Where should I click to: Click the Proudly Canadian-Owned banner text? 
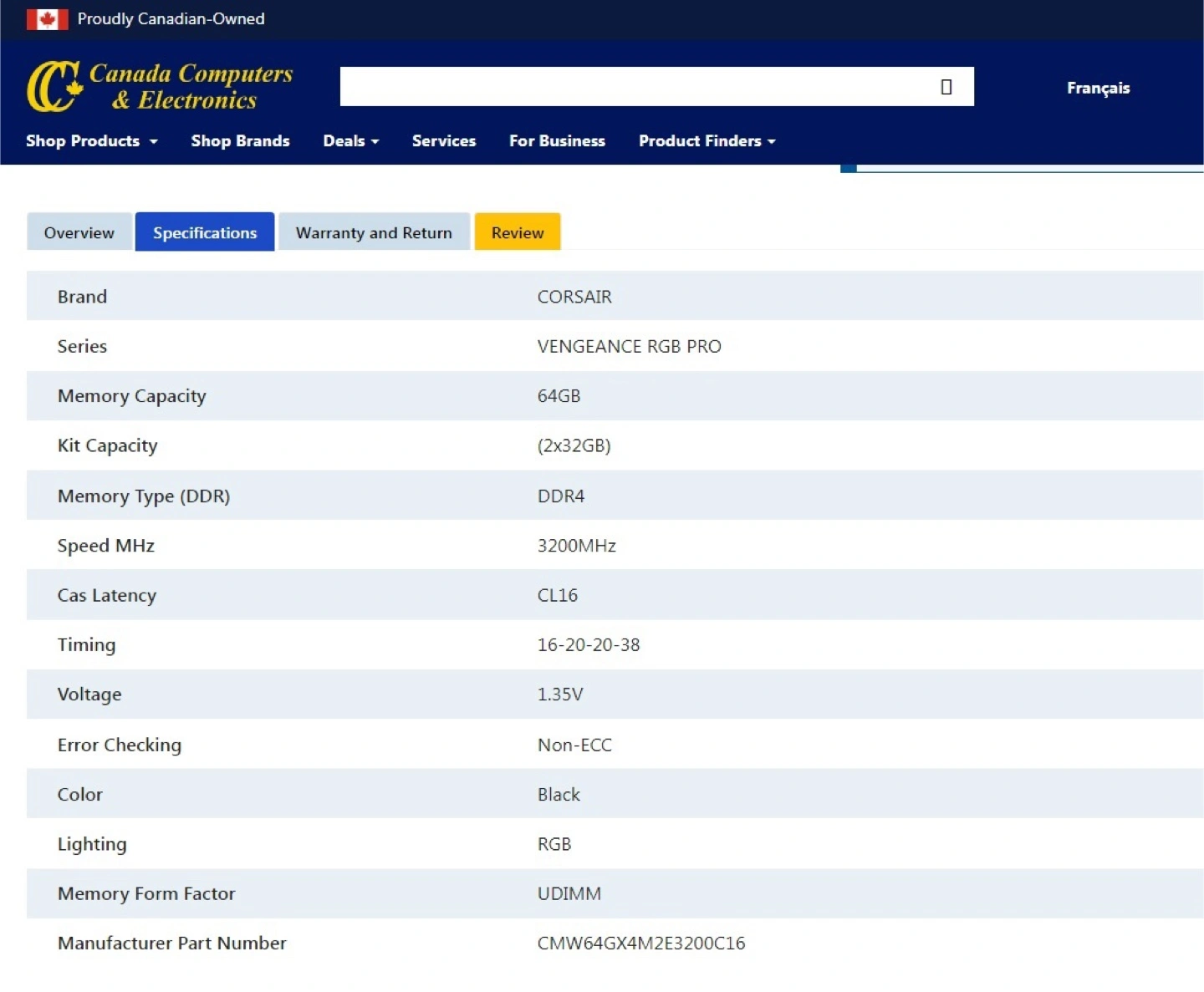pyautogui.click(x=171, y=19)
